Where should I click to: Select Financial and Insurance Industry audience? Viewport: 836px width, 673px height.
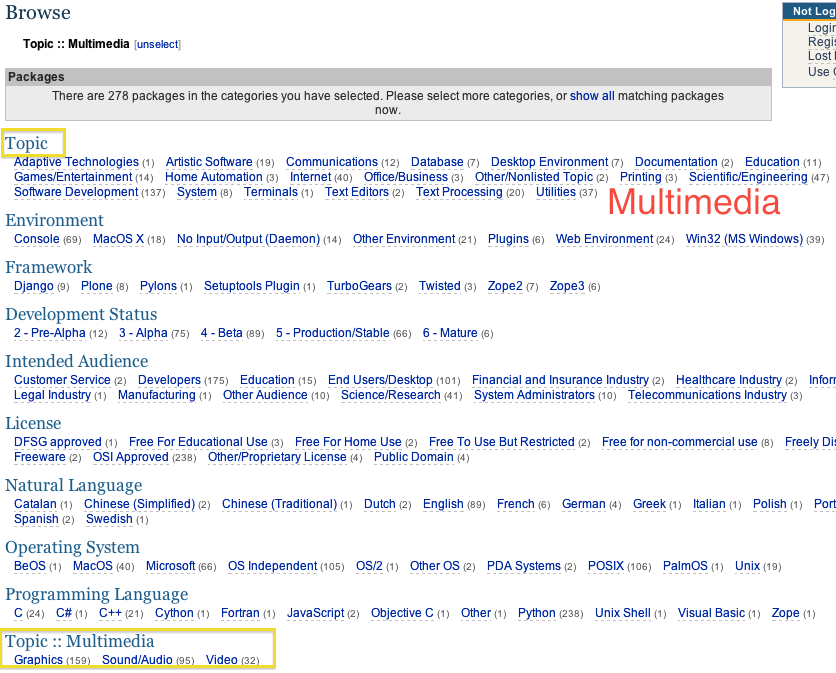tap(560, 380)
